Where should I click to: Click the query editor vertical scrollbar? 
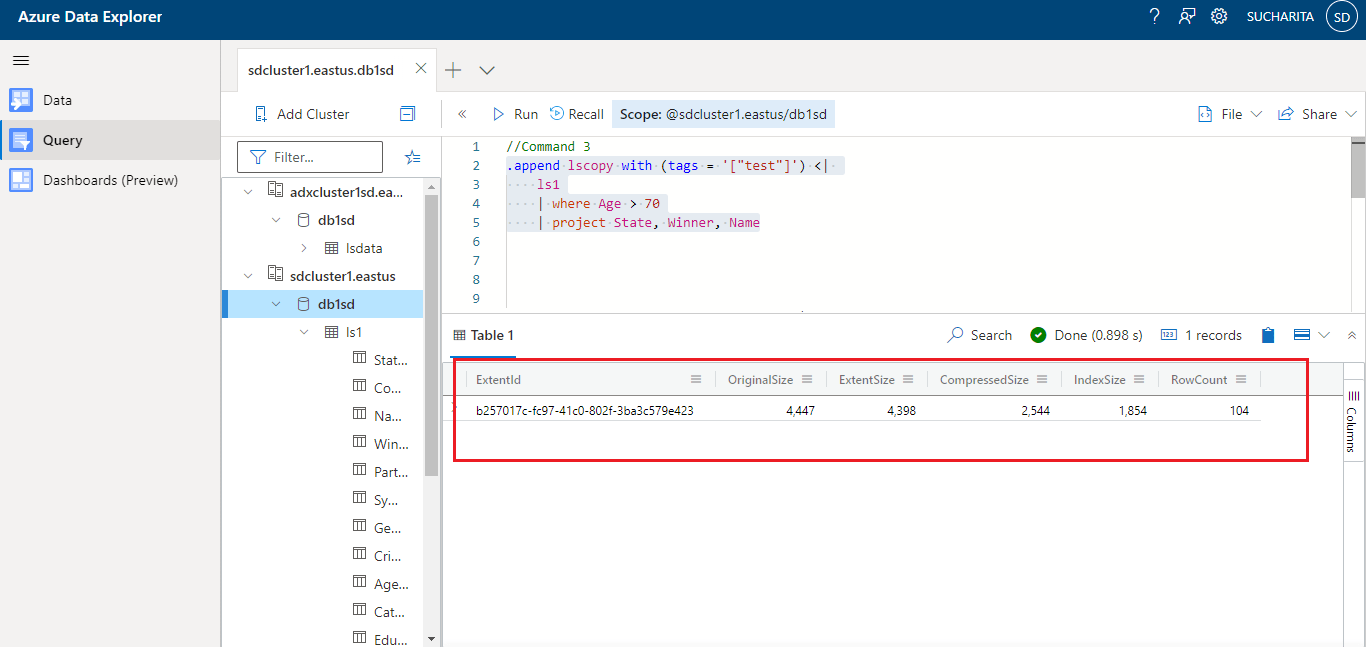click(x=1358, y=168)
